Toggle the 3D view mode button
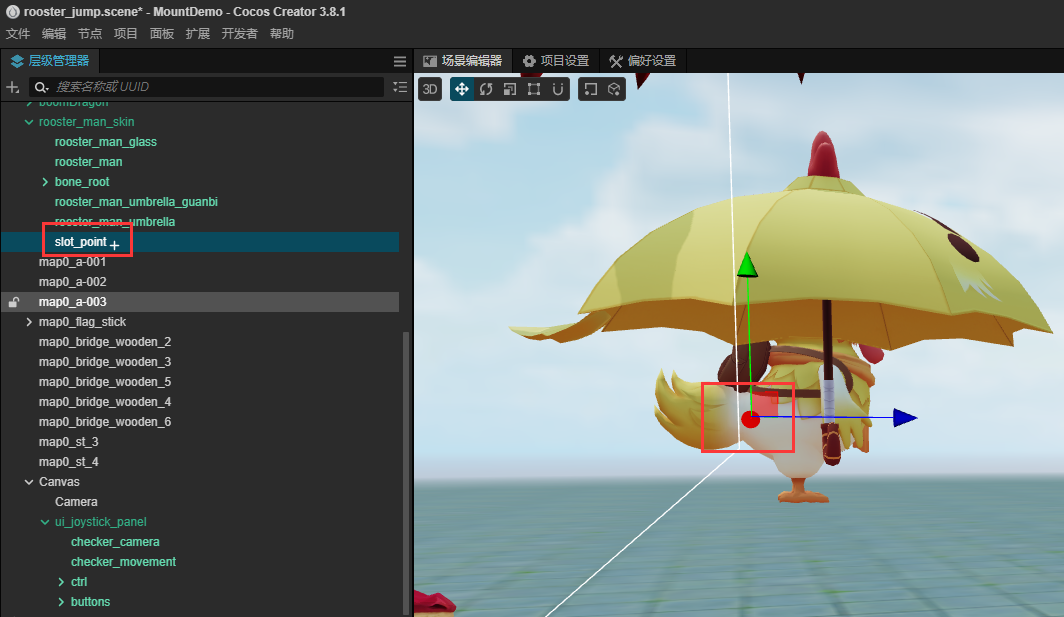Viewport: 1064px width, 617px height. [x=430, y=89]
